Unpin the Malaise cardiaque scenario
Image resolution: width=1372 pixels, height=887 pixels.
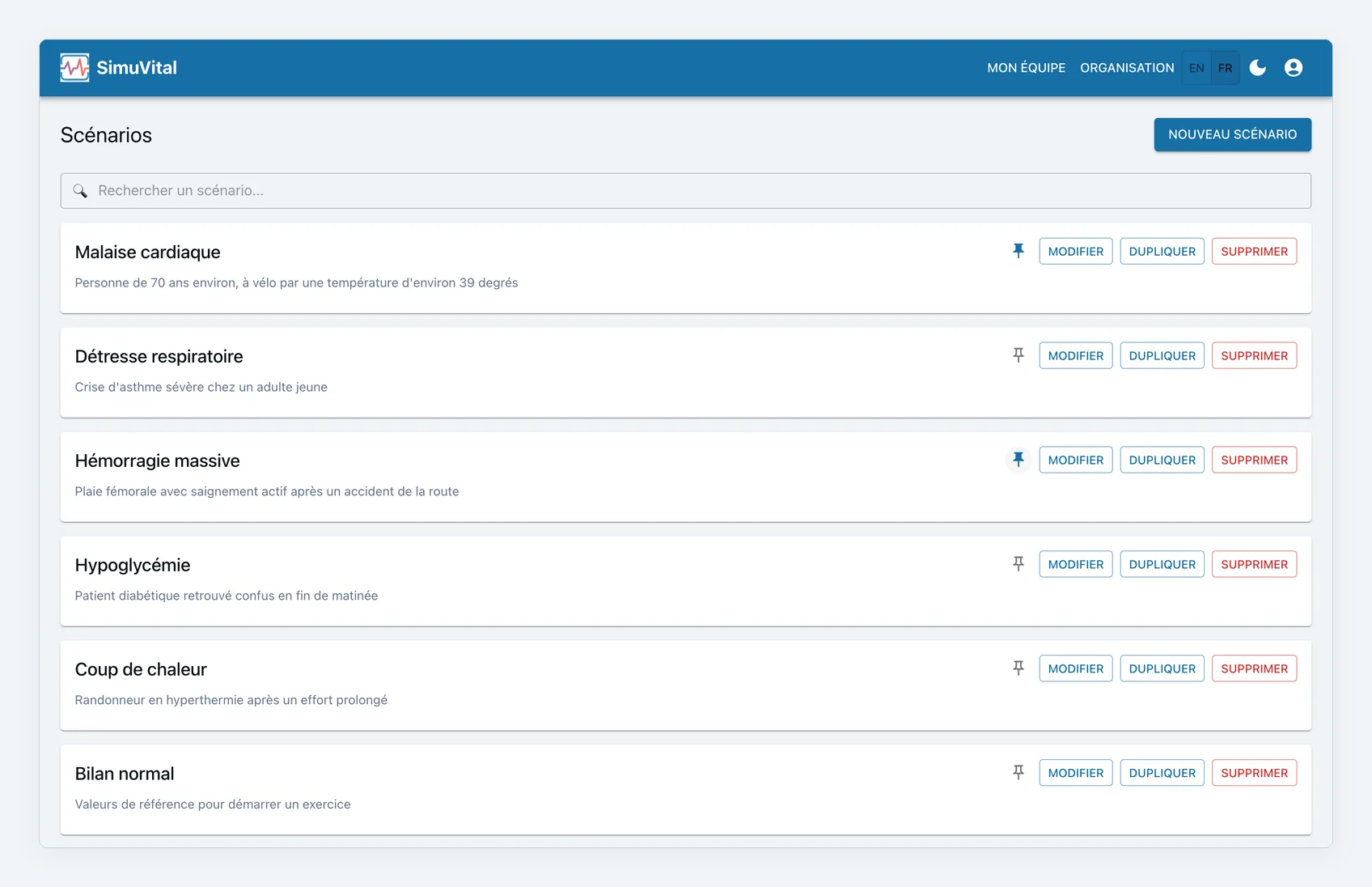1018,252
